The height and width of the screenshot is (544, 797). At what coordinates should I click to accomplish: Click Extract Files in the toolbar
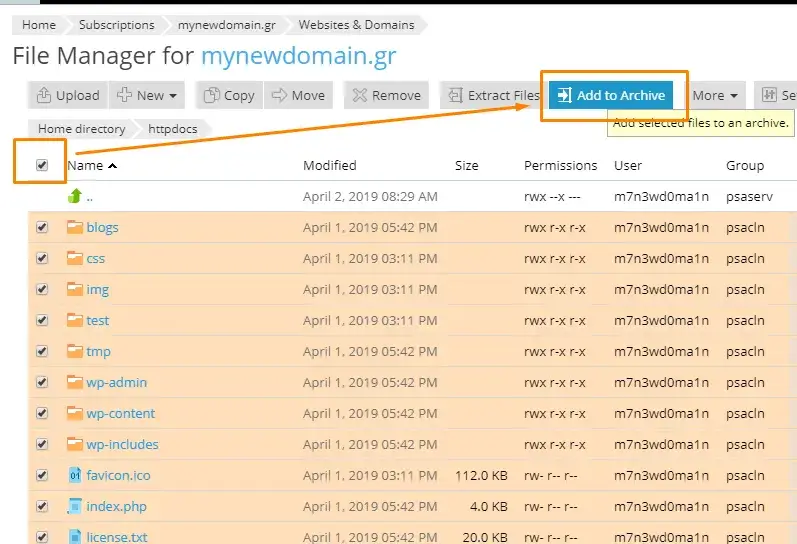tap(493, 95)
